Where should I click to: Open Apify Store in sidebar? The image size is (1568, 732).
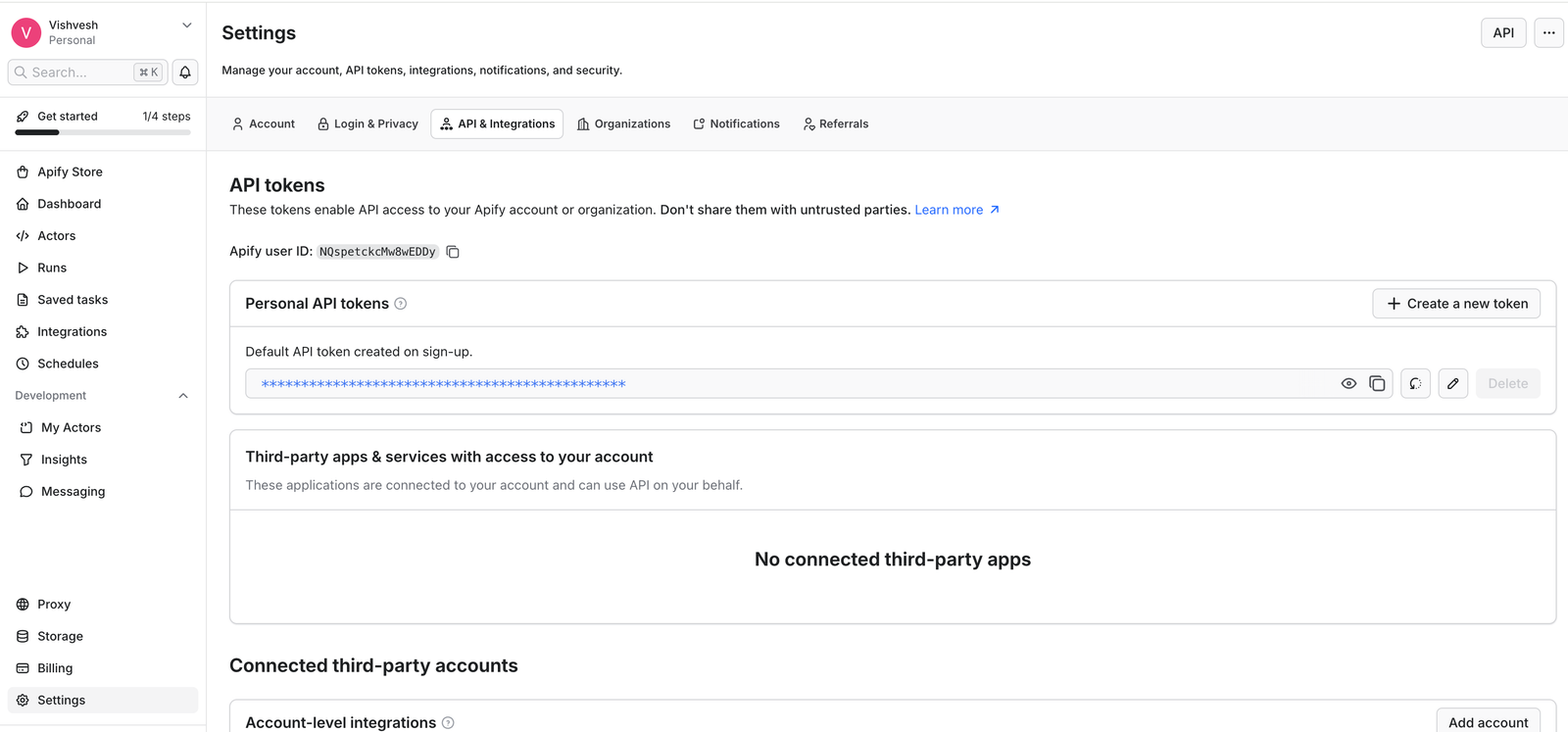point(103,171)
